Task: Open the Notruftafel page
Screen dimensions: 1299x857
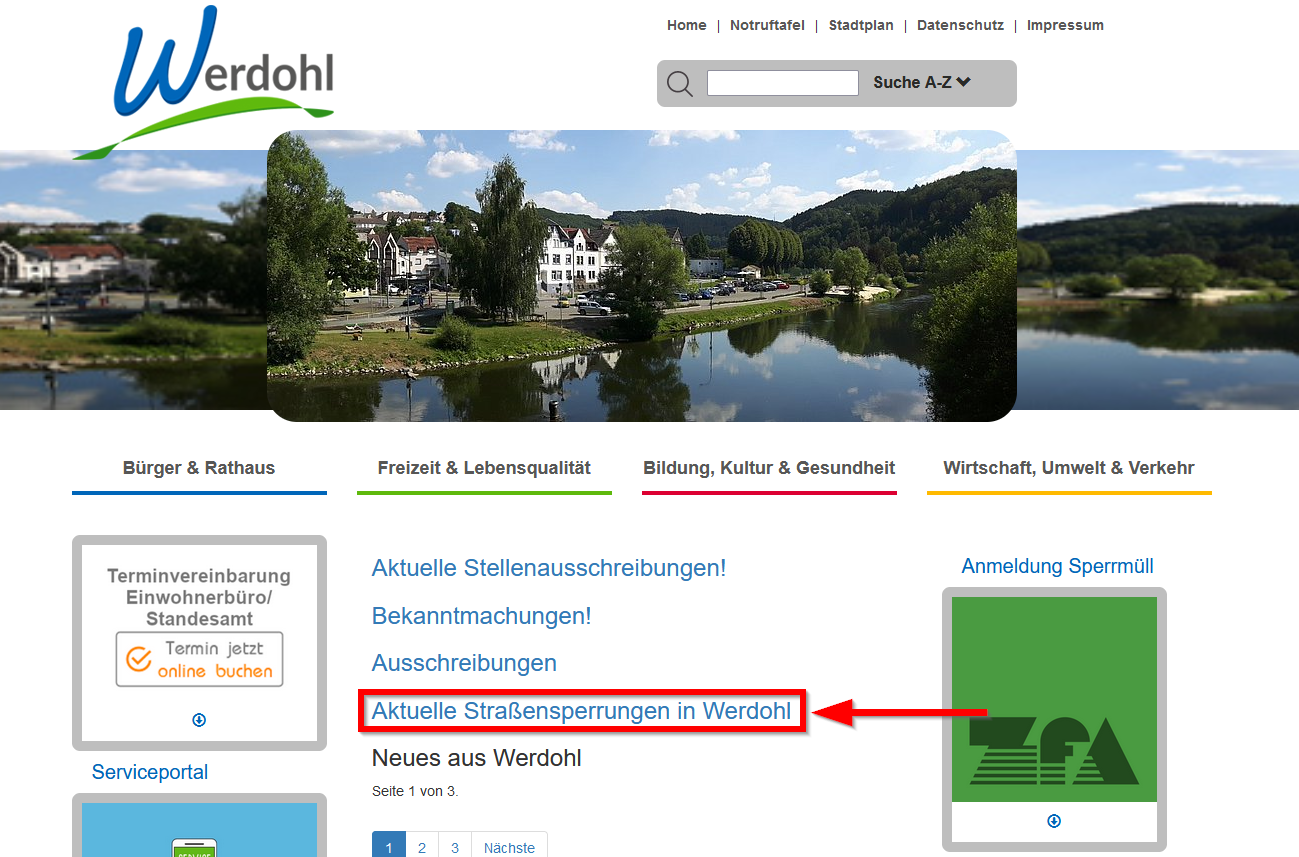Action: pyautogui.click(x=767, y=25)
